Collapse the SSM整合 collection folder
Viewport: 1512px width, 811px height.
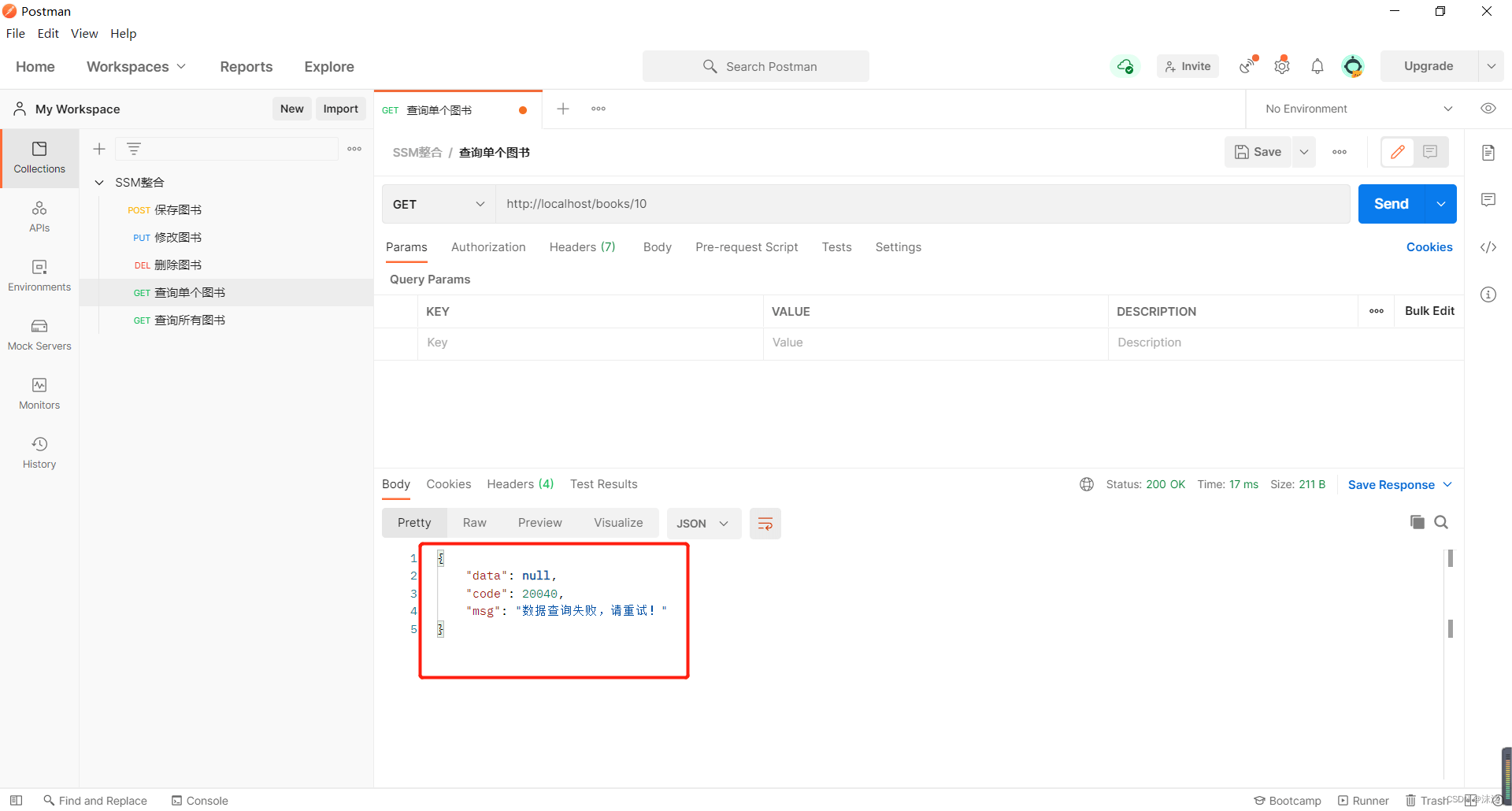coord(99,183)
